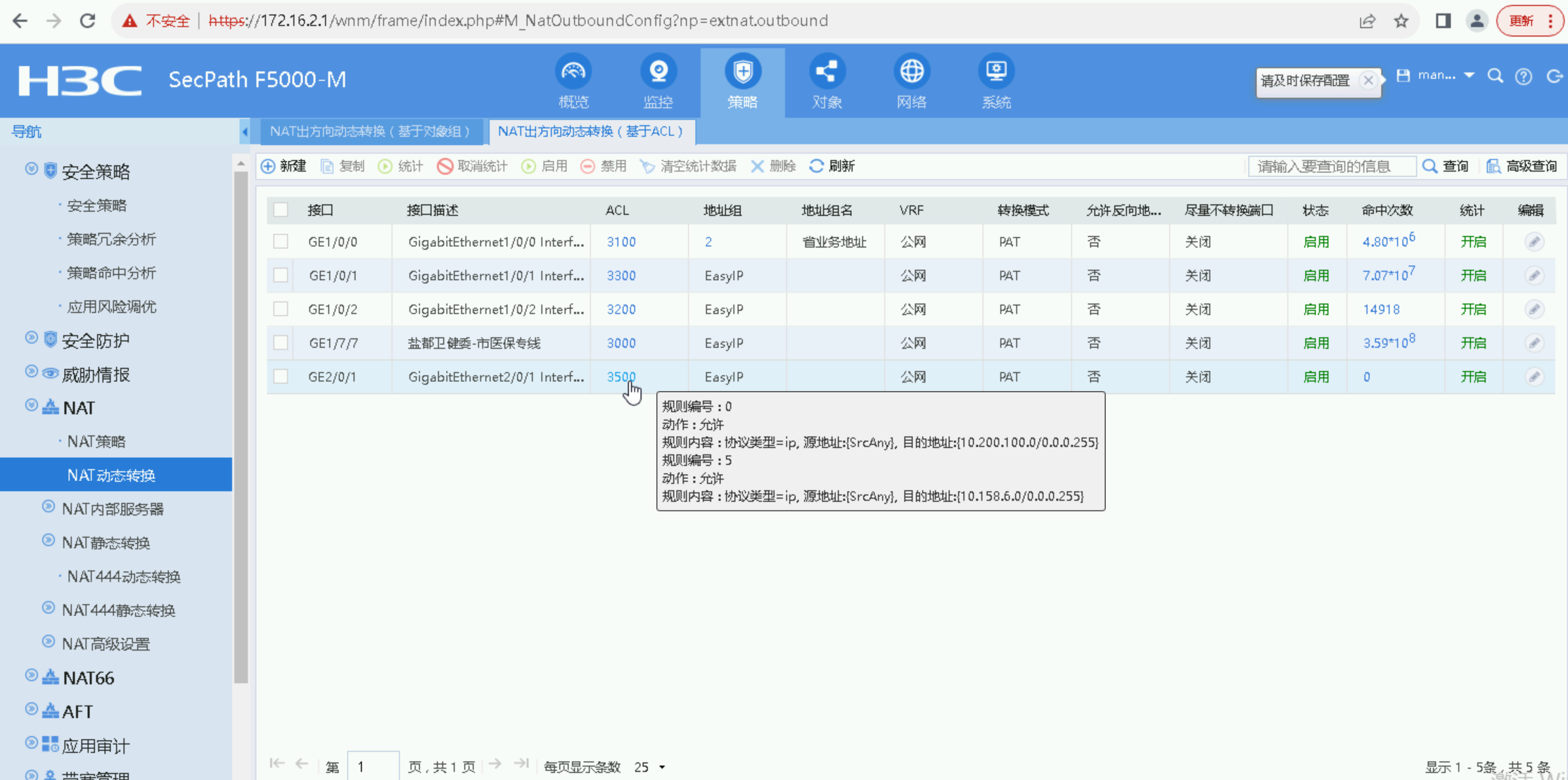1568x780 pixels.
Task: Collapse the NAT tree node
Action: click(x=31, y=405)
